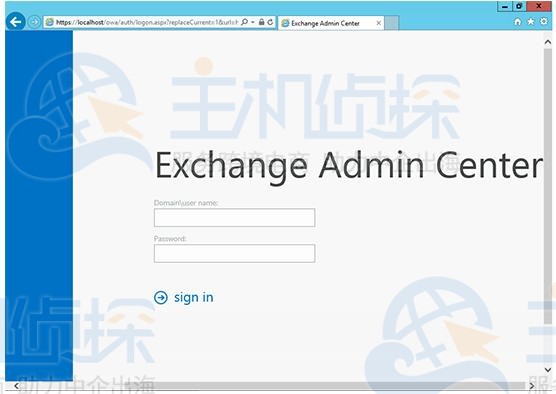Click the sign in arrow circle icon

pos(161,297)
